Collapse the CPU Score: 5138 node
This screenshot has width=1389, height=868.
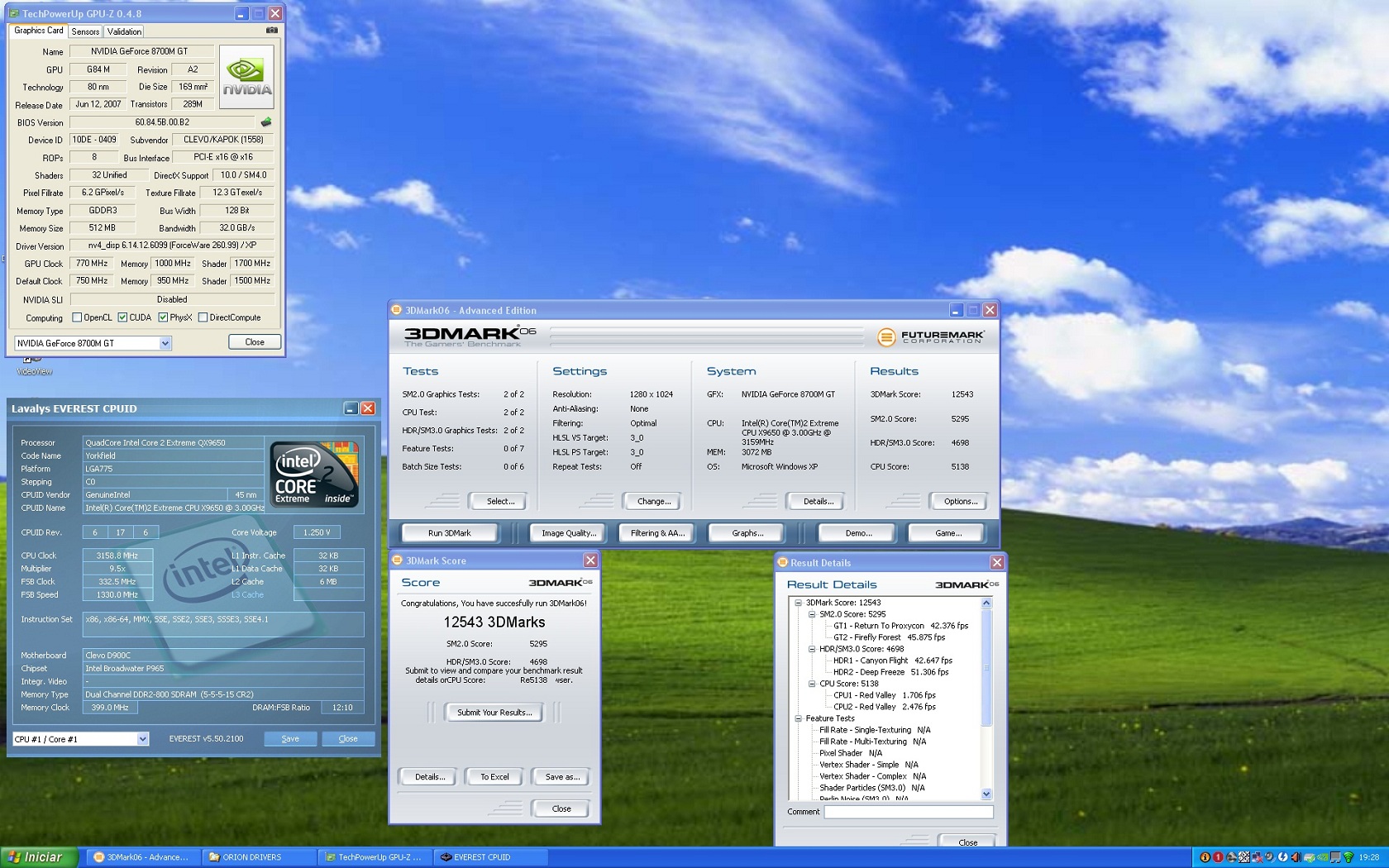[812, 684]
